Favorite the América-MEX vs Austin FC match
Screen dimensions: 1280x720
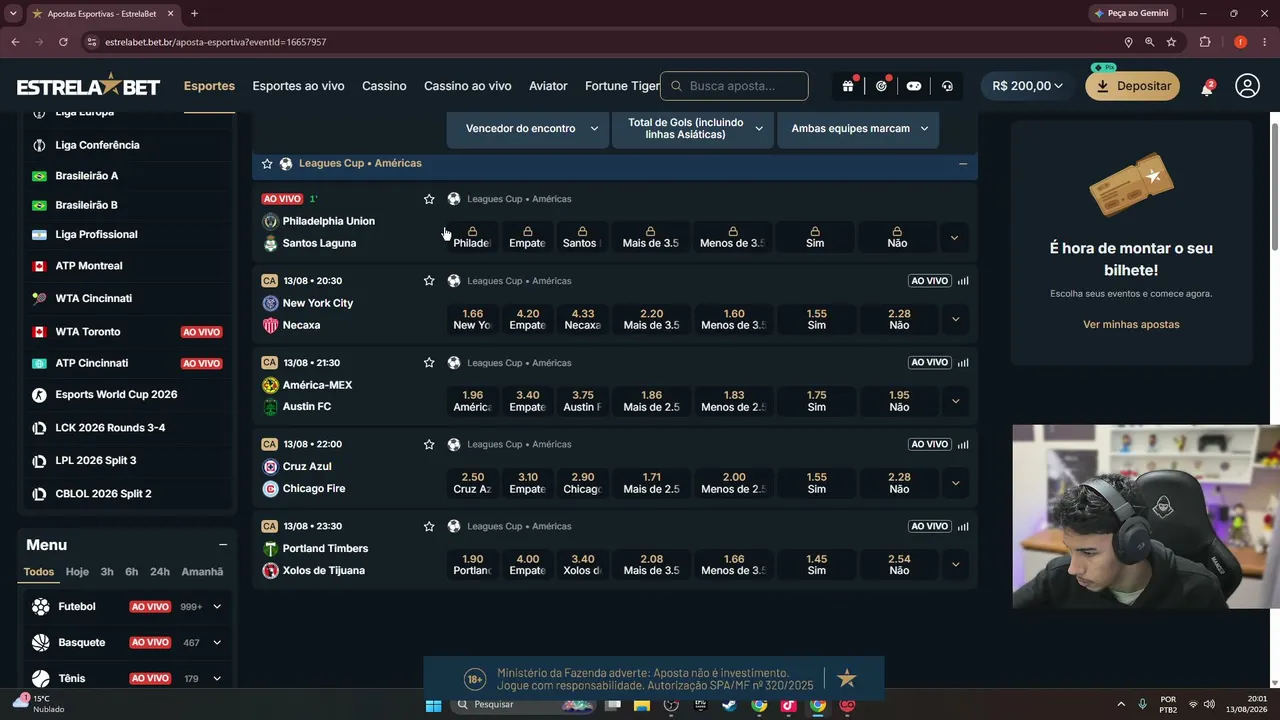pyautogui.click(x=429, y=363)
